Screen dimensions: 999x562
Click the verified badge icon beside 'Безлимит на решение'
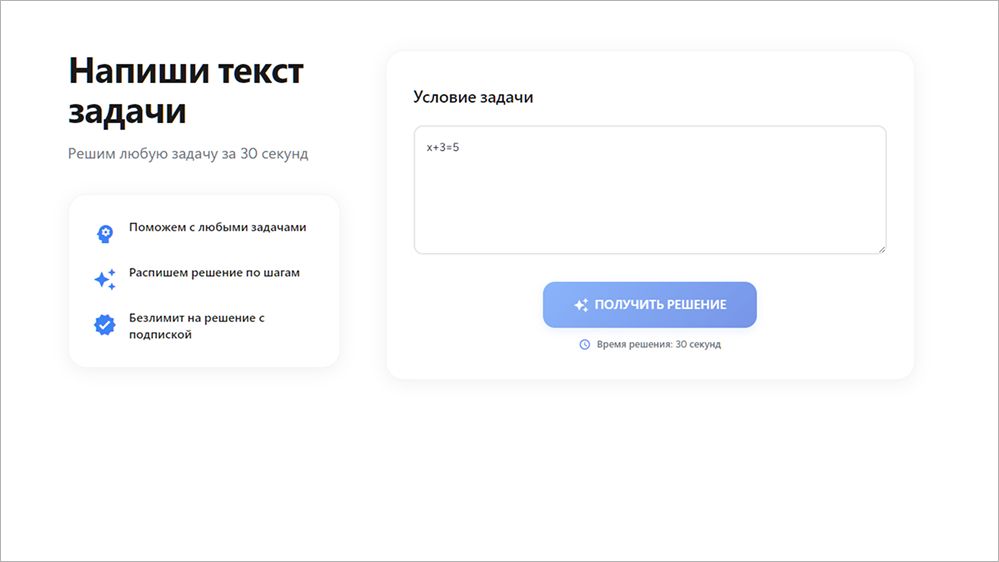[x=105, y=325]
